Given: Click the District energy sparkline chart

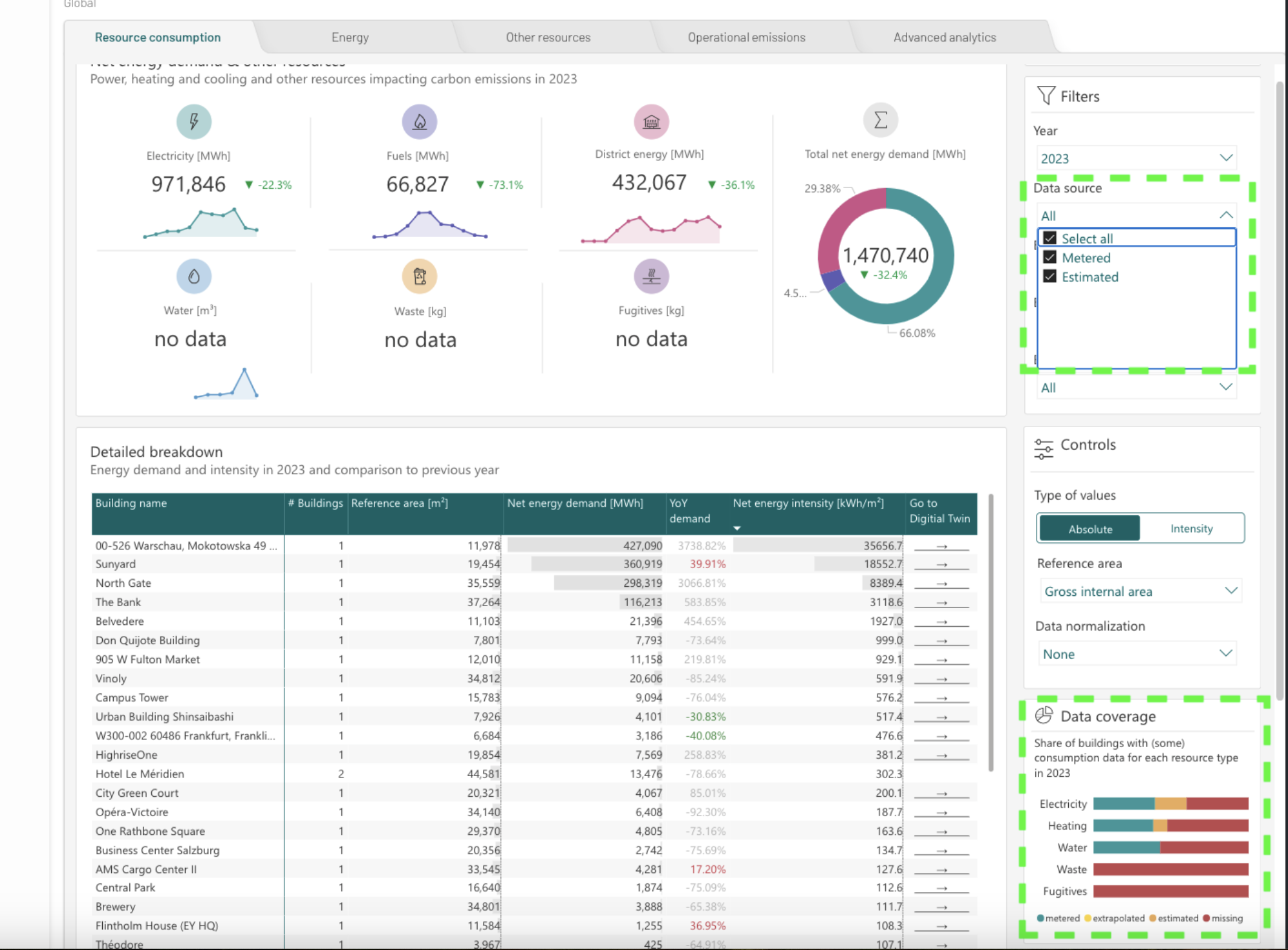Looking at the screenshot, I should [x=650, y=229].
